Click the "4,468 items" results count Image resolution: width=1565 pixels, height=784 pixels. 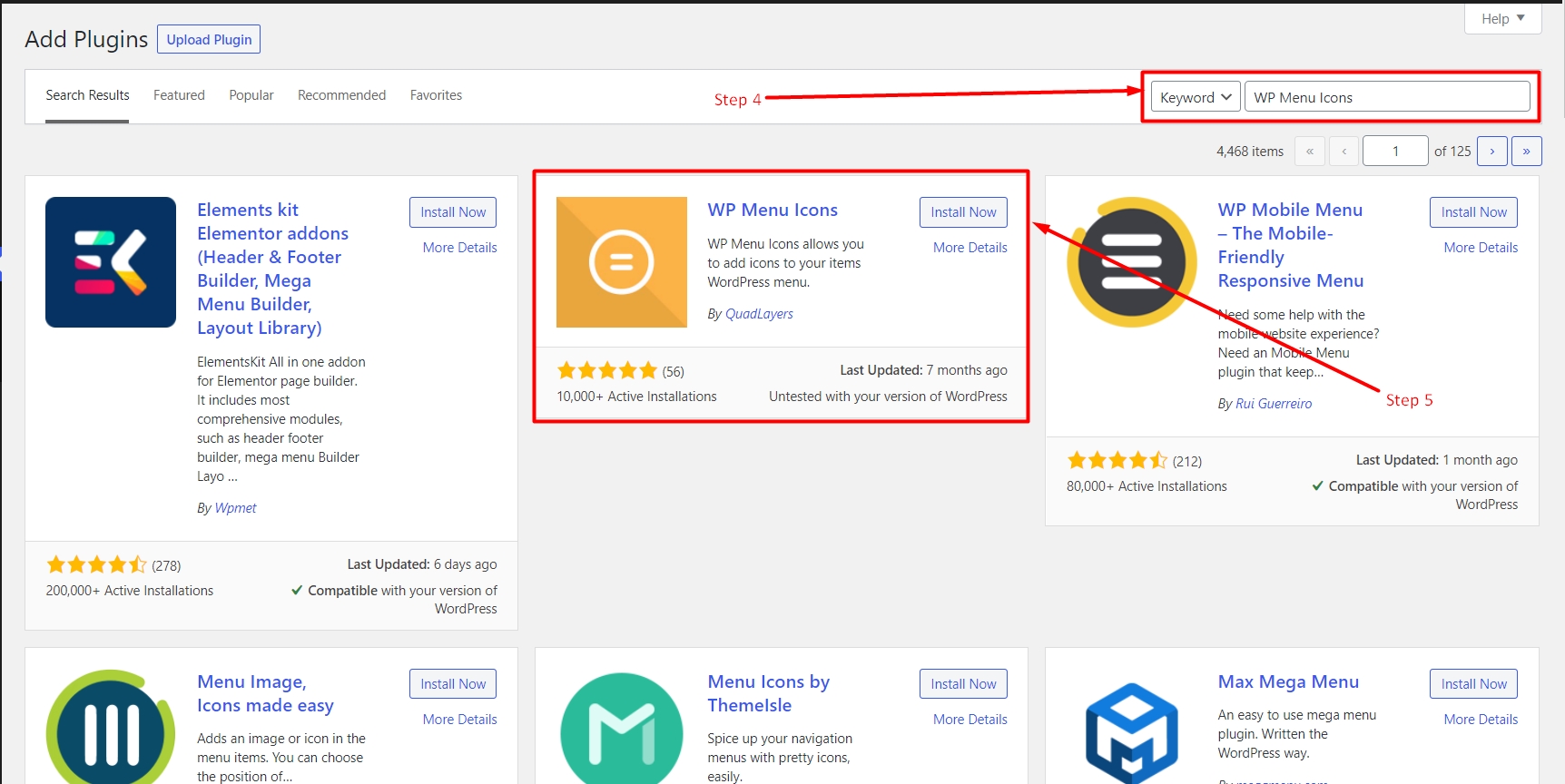click(1250, 152)
